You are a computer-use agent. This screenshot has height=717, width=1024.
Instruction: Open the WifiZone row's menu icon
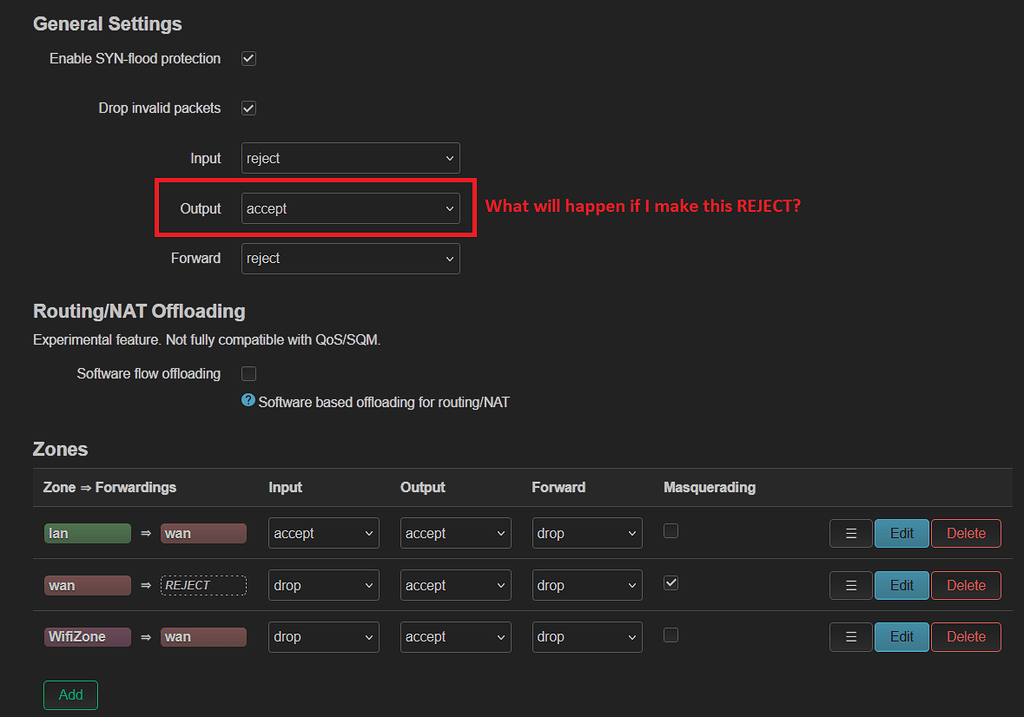[x=850, y=637]
